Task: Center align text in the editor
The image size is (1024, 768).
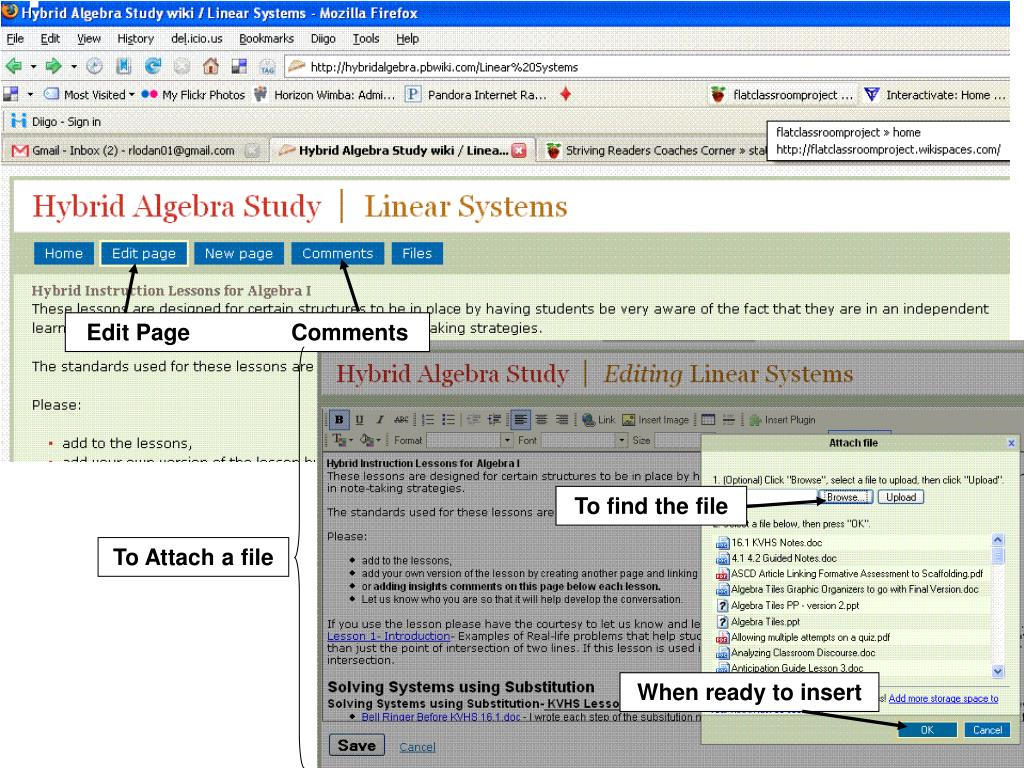Action: (541, 420)
